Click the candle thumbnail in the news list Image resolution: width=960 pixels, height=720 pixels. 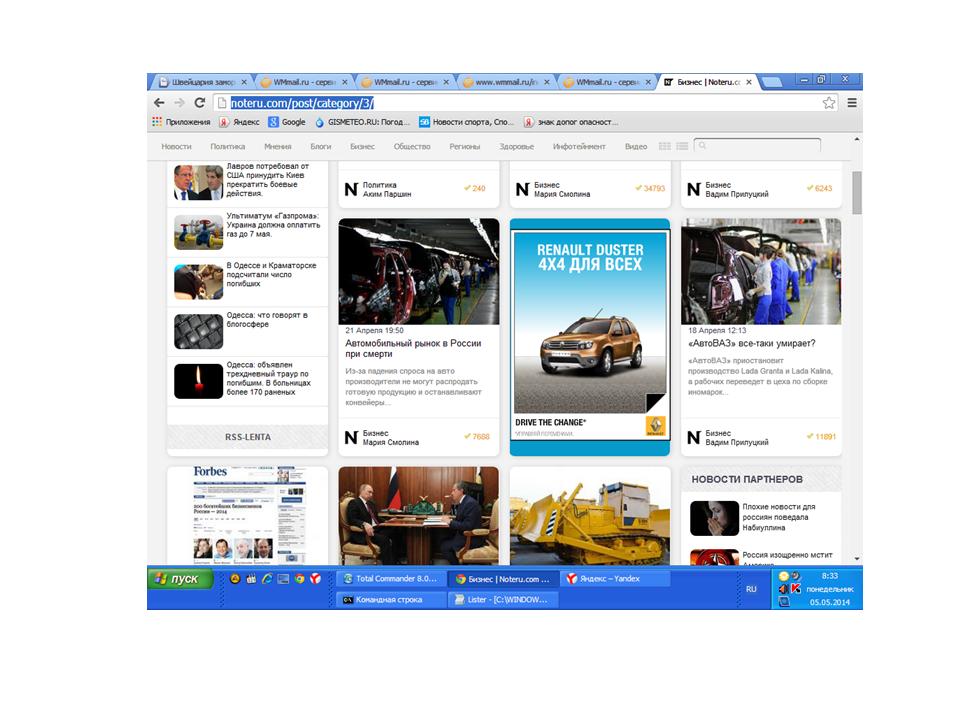(198, 381)
